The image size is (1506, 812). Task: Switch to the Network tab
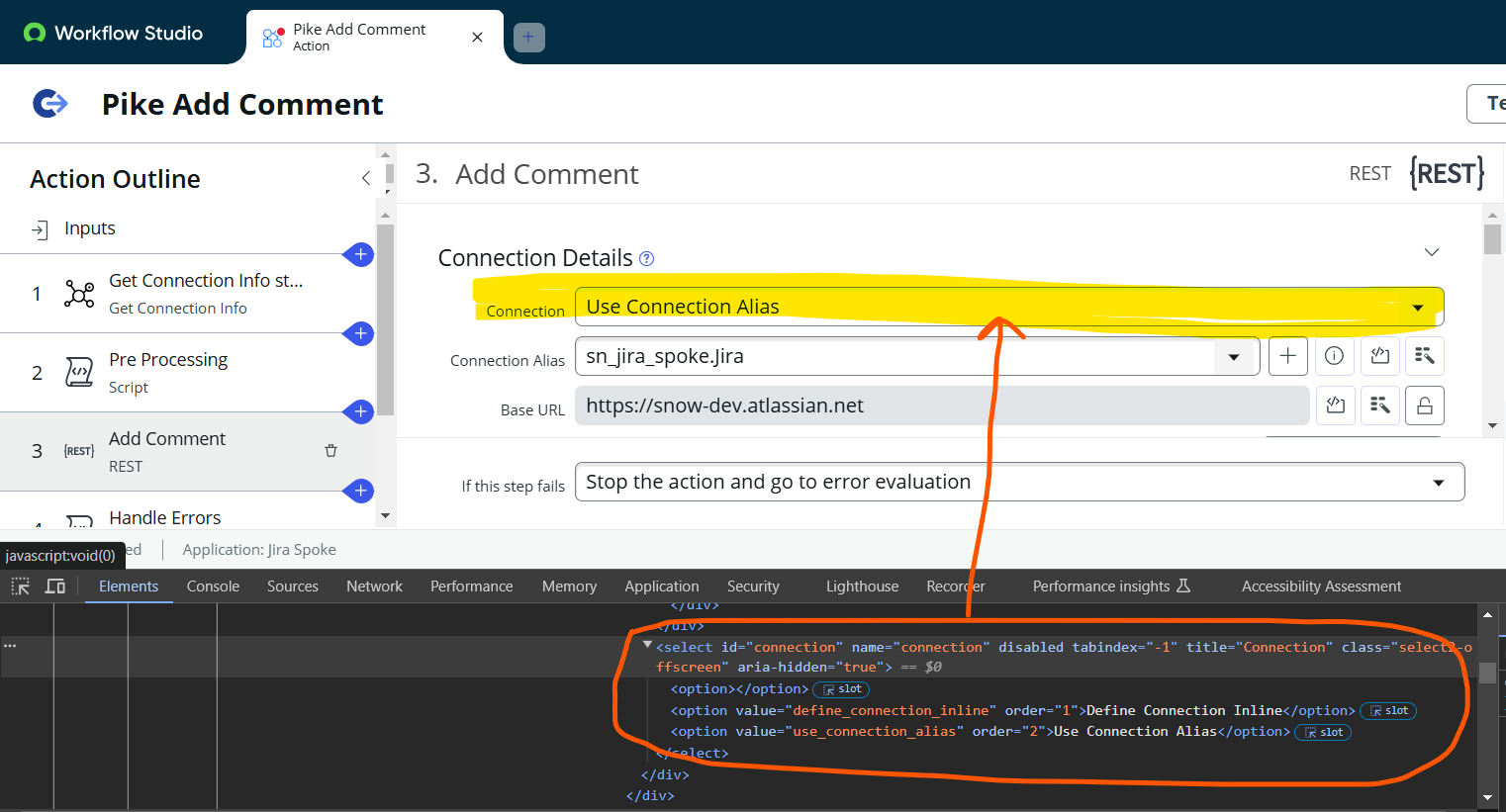coord(374,586)
